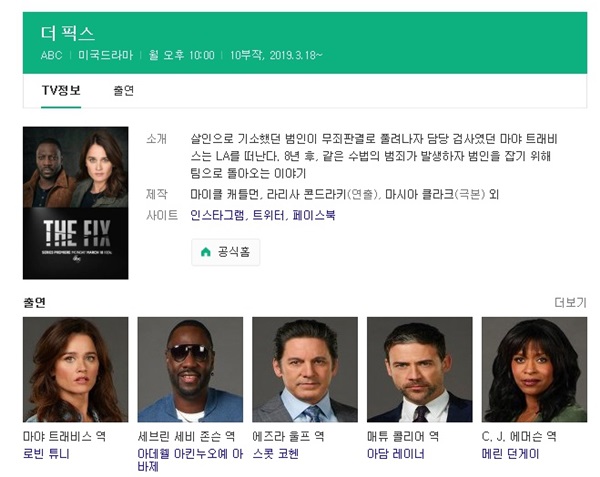Click 더보기 to see more cast
The width and height of the screenshot is (600, 477).
570,303
